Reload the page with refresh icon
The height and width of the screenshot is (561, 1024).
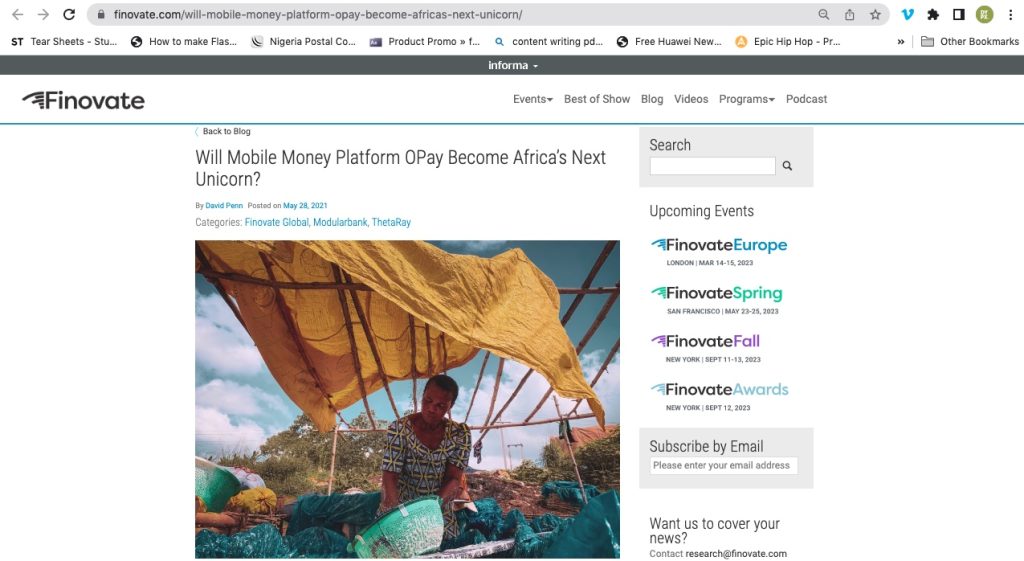[69, 14]
